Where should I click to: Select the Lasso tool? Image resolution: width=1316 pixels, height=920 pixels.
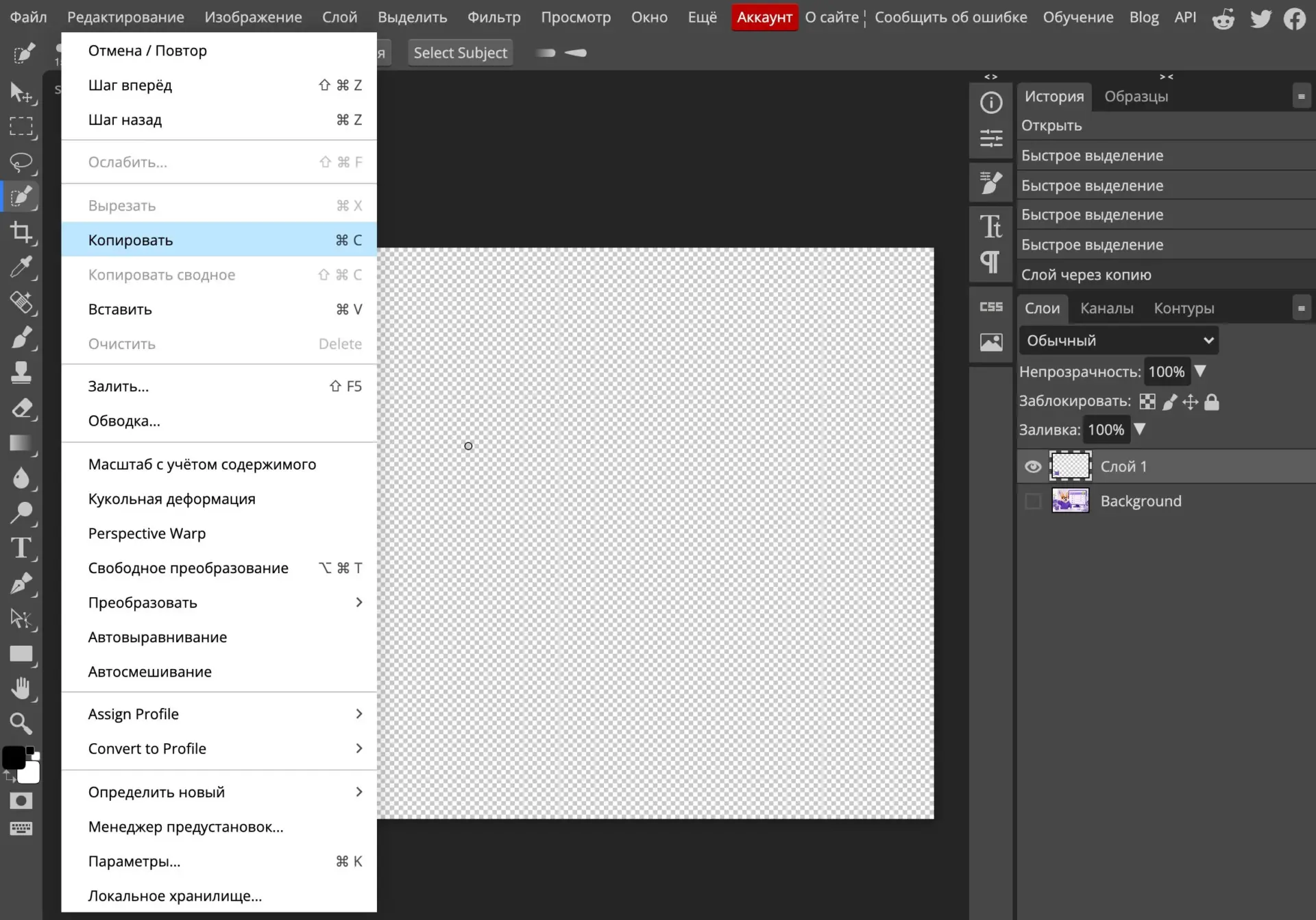click(x=21, y=162)
